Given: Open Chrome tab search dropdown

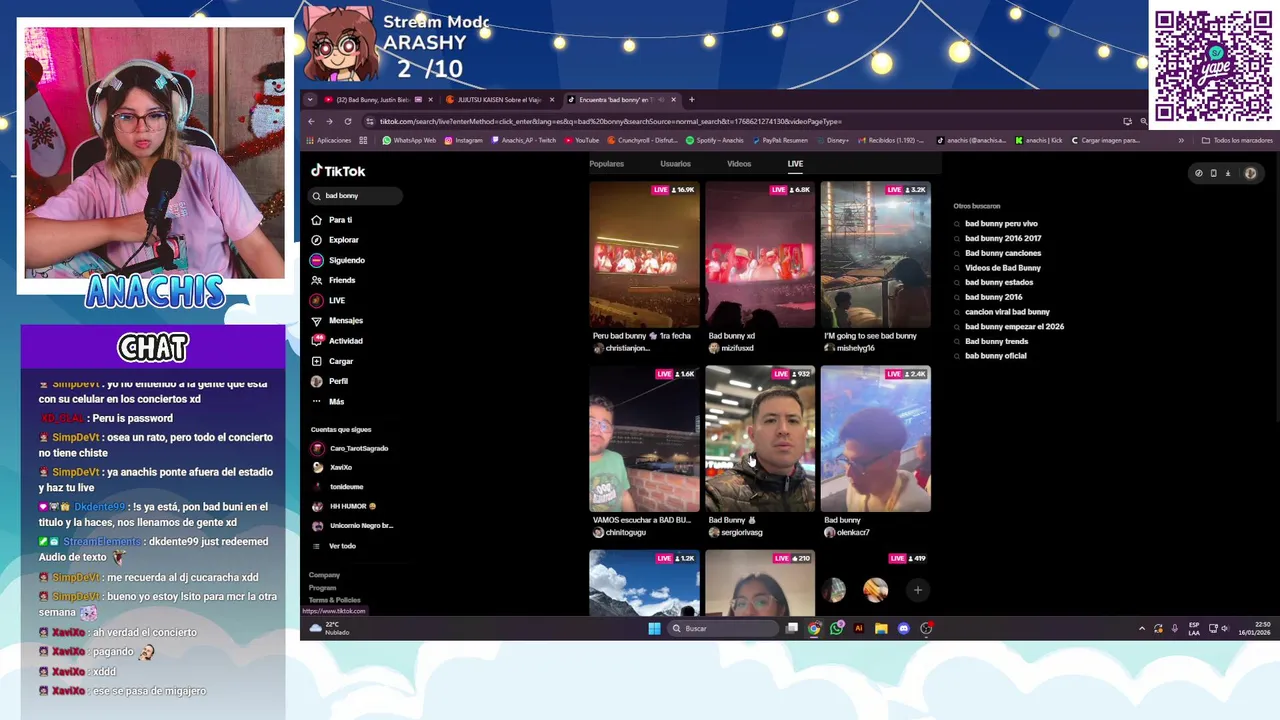Looking at the screenshot, I should click(310, 100).
